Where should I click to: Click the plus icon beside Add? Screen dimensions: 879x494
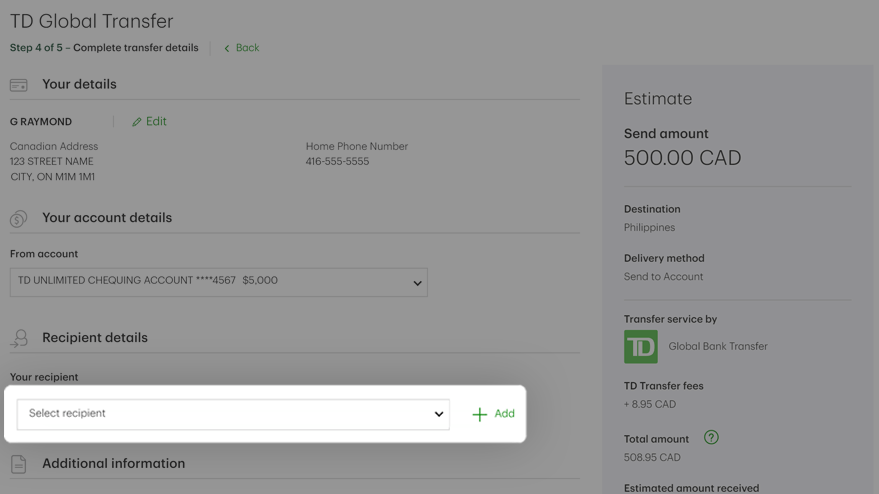tap(479, 414)
